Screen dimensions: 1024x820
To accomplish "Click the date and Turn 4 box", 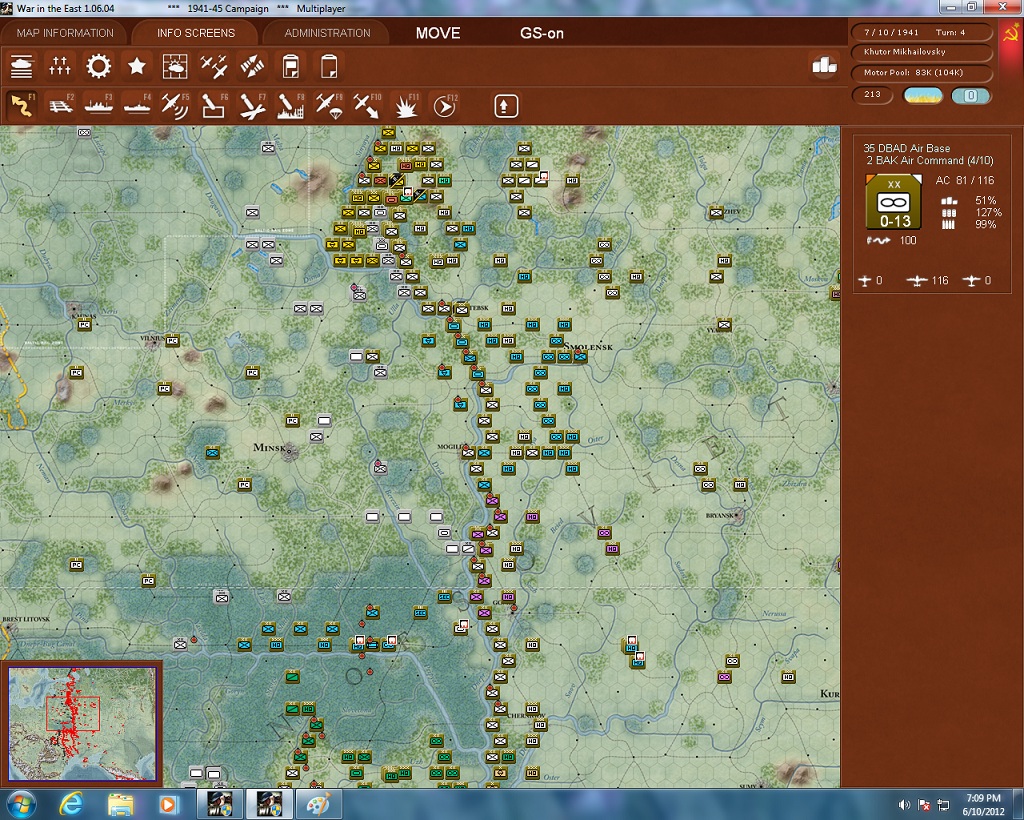I will [922, 32].
